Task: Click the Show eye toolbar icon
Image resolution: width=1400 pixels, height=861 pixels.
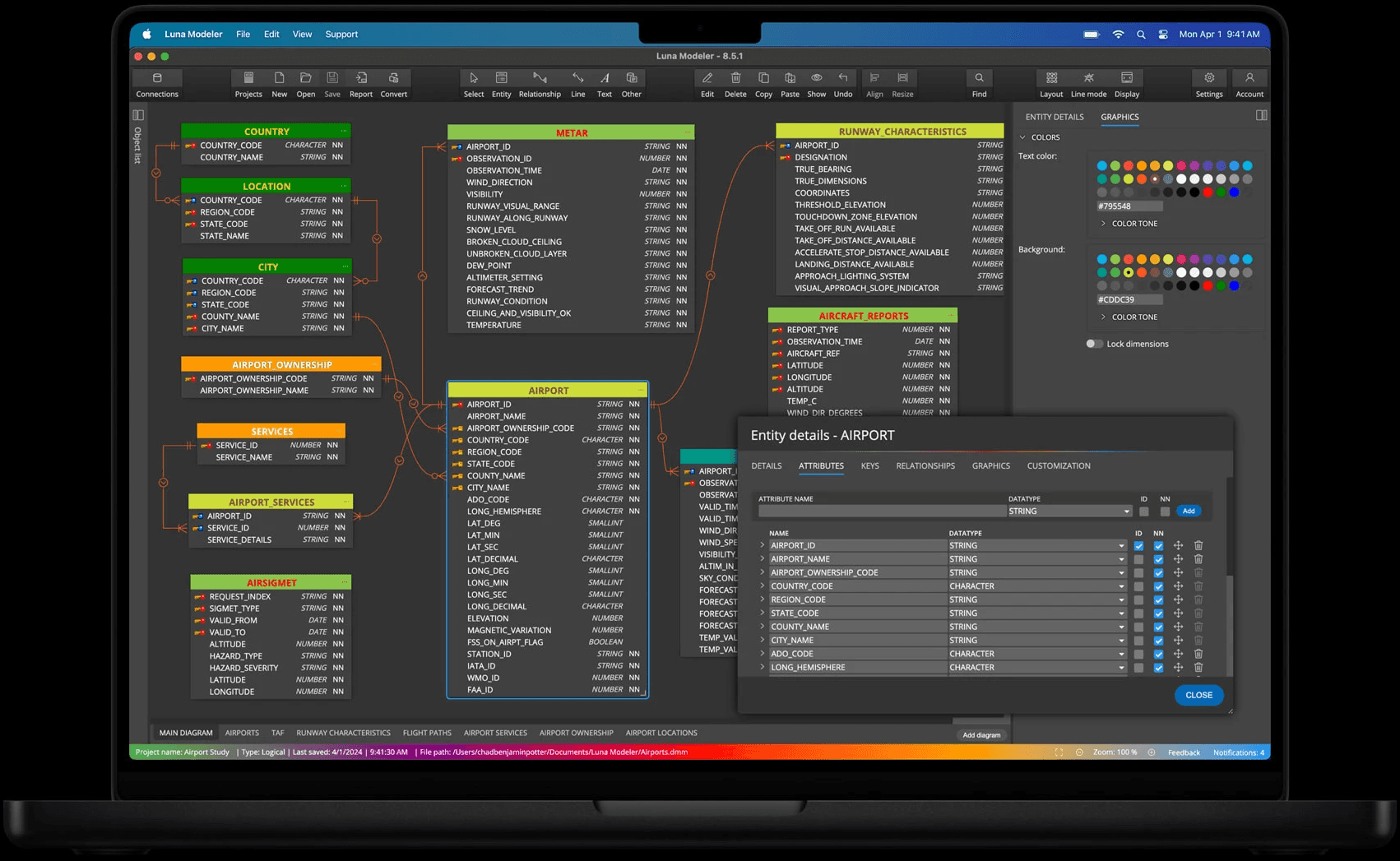Action: pyautogui.click(x=817, y=78)
